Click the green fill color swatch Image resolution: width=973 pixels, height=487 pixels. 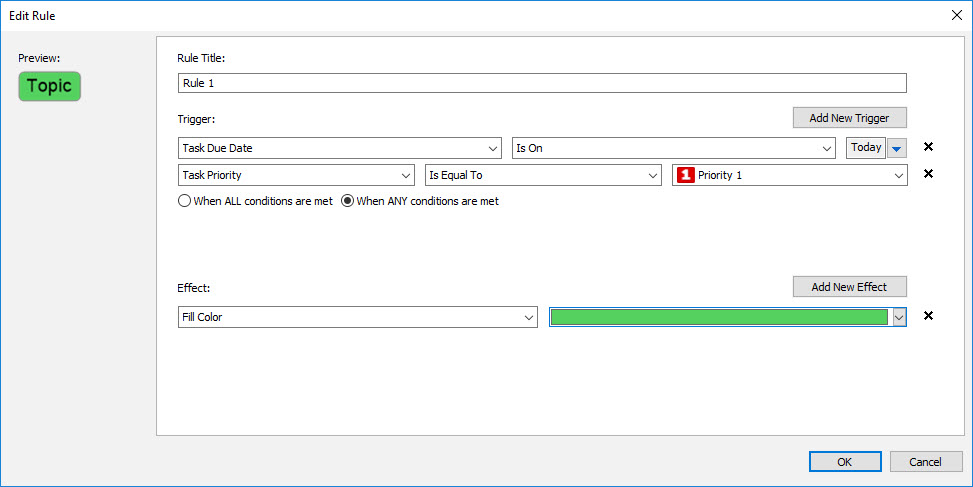click(x=718, y=317)
